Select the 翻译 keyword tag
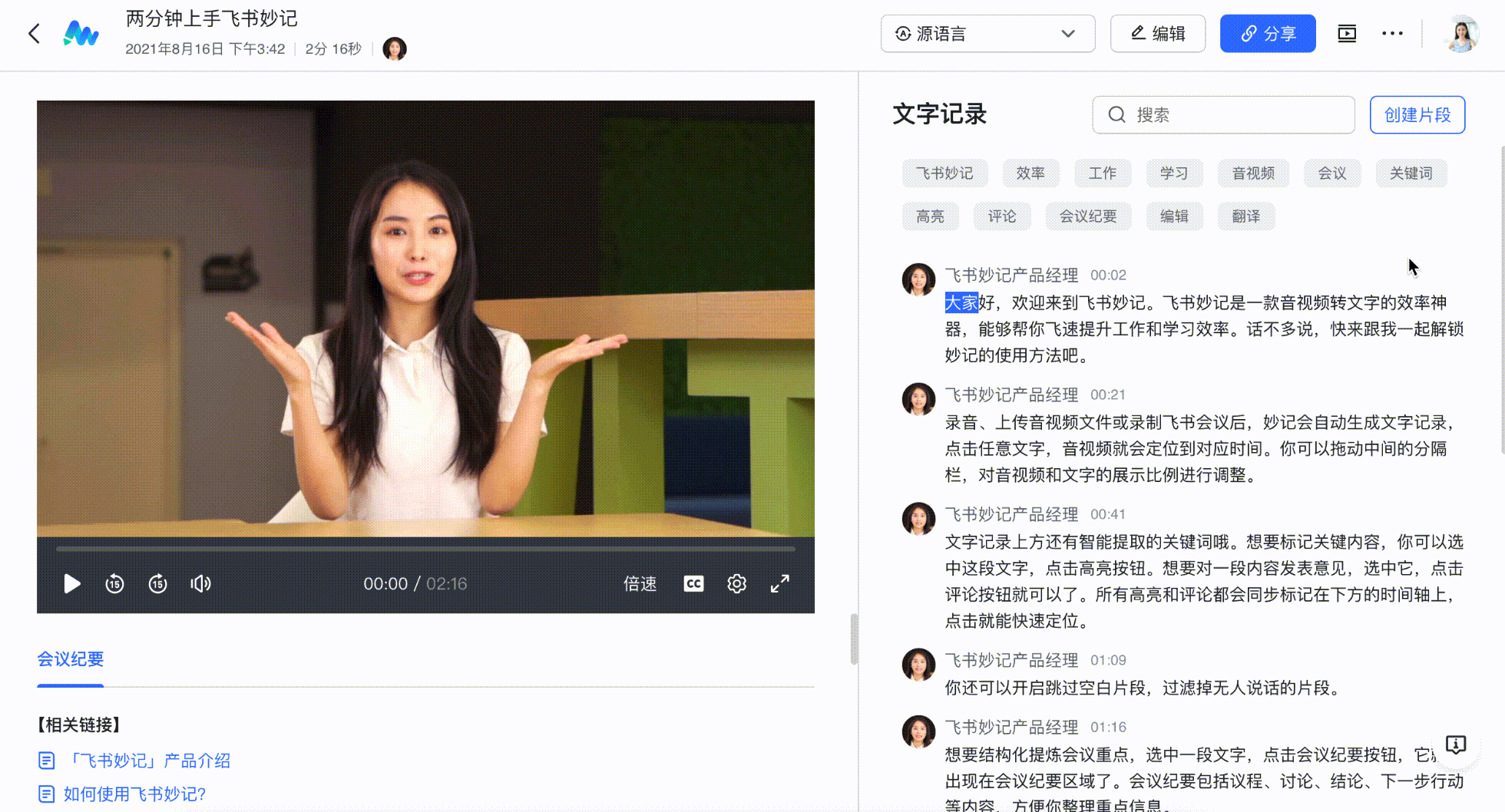The width and height of the screenshot is (1505, 812). coord(1246,216)
